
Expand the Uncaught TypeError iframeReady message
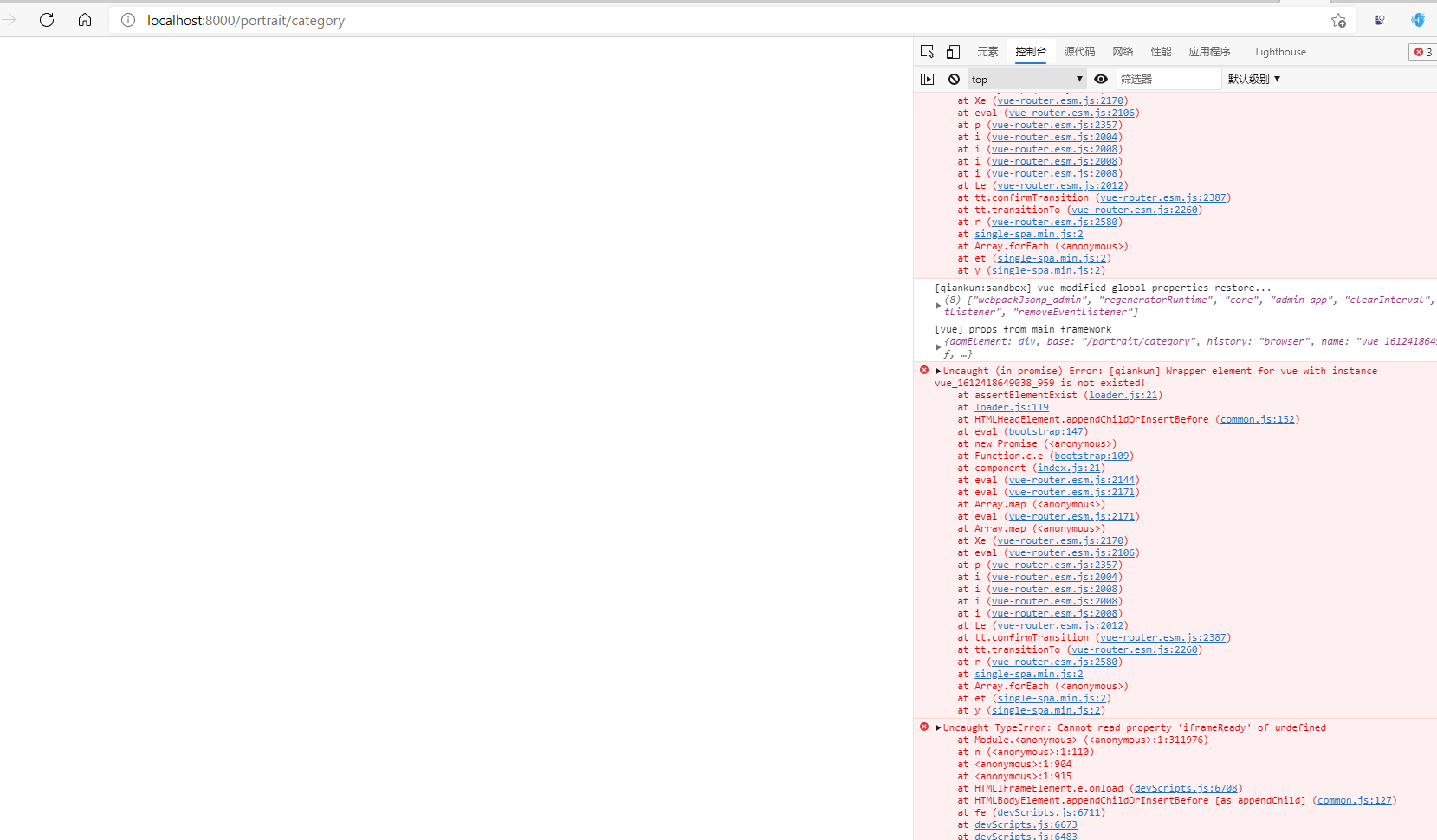tap(938, 727)
